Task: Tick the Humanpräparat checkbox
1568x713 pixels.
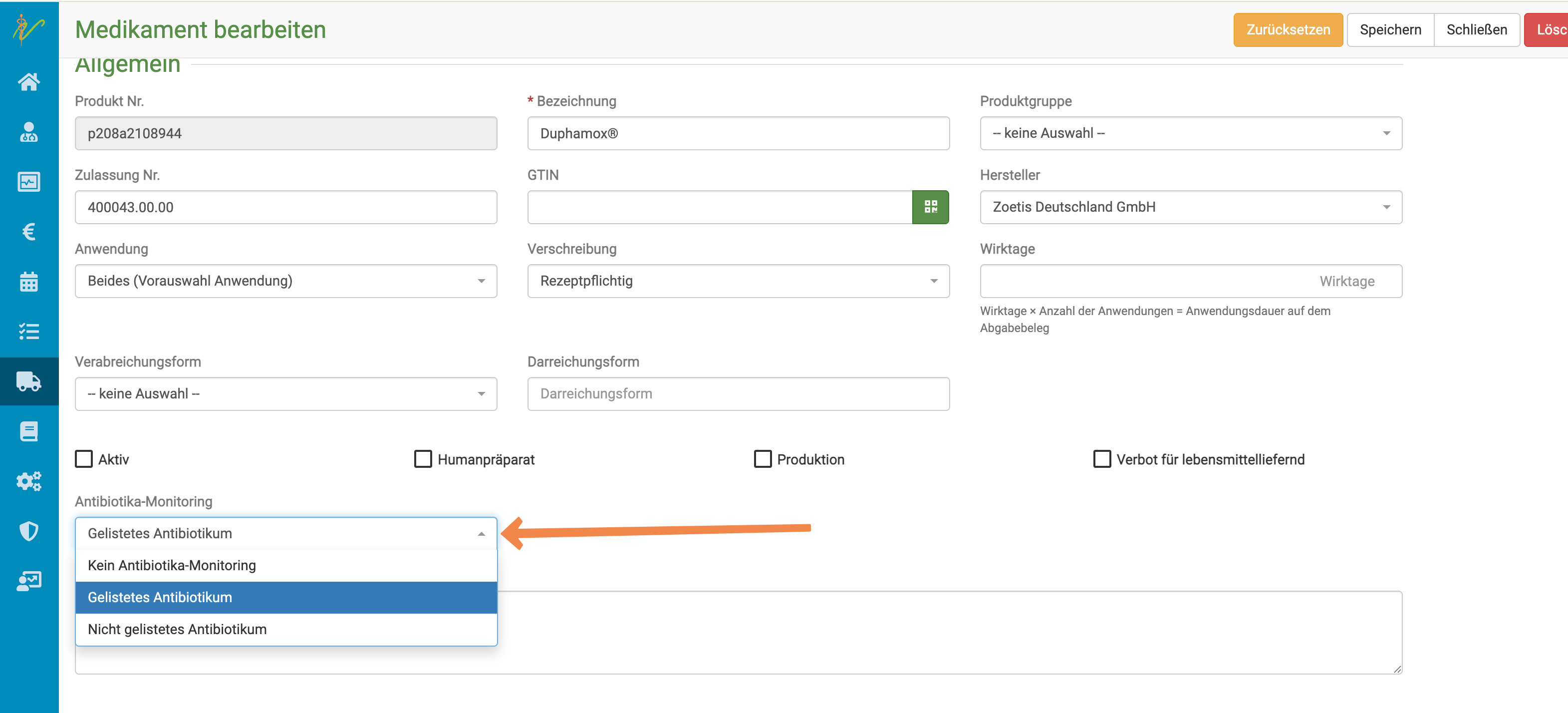Action: pos(422,458)
